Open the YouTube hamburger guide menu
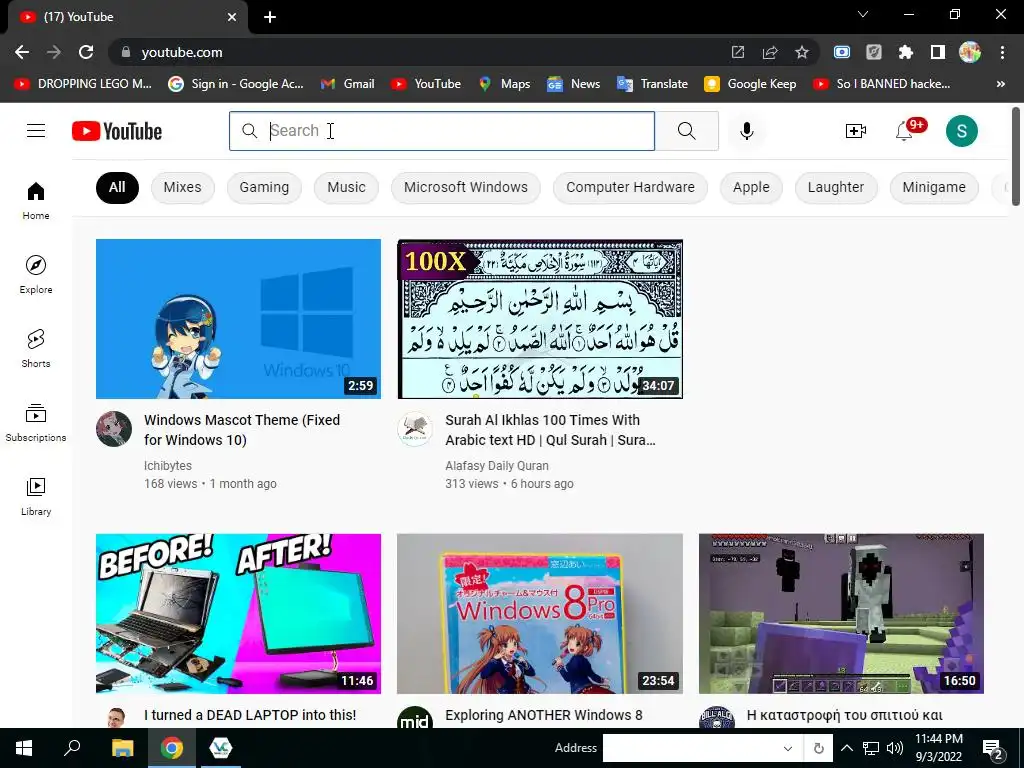This screenshot has width=1024, height=768. [36, 131]
